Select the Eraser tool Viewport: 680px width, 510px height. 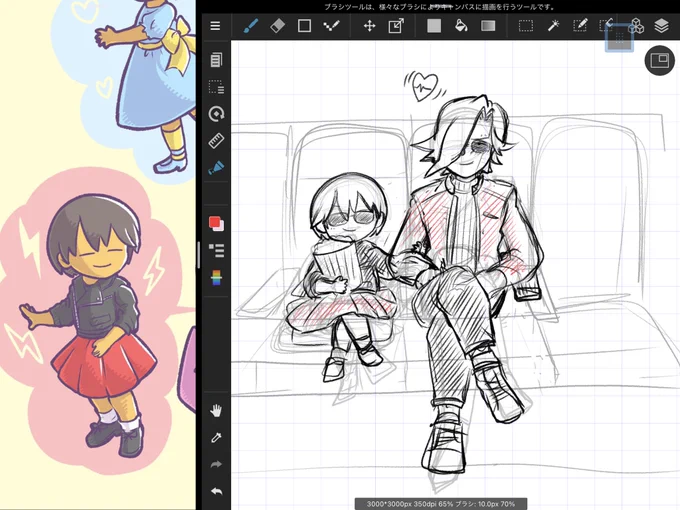278,26
